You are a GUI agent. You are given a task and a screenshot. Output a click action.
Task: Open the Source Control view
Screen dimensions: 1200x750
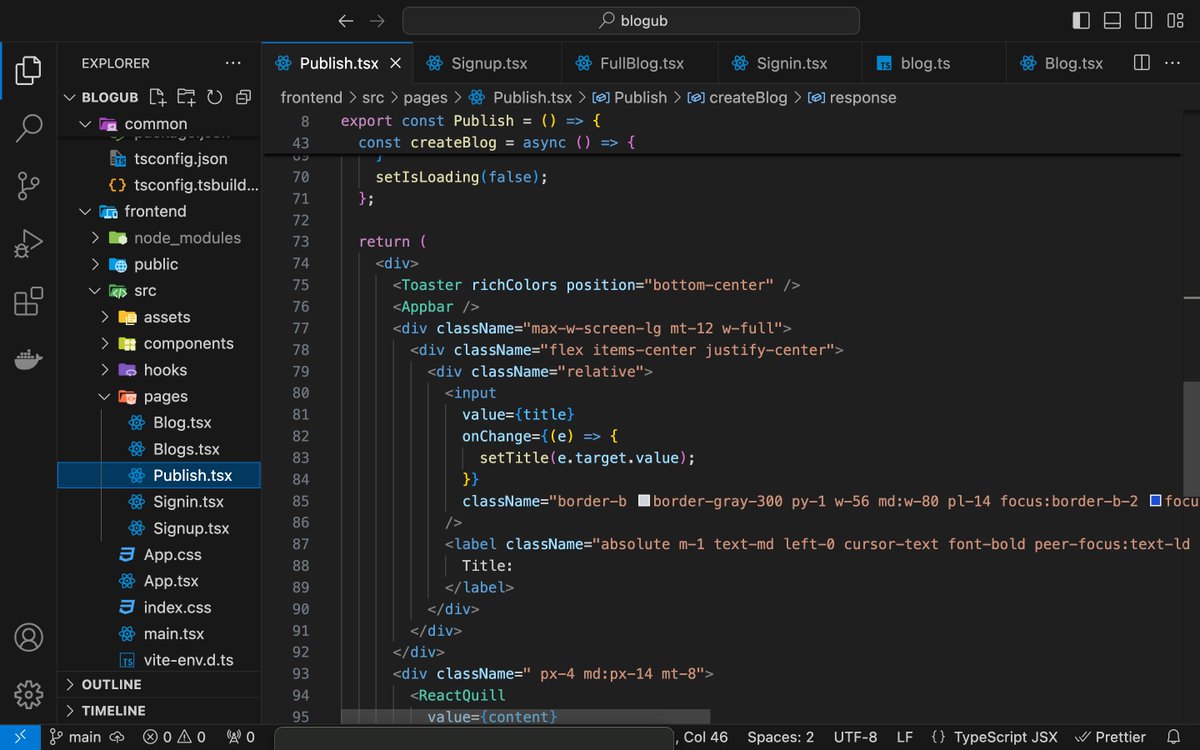29,185
